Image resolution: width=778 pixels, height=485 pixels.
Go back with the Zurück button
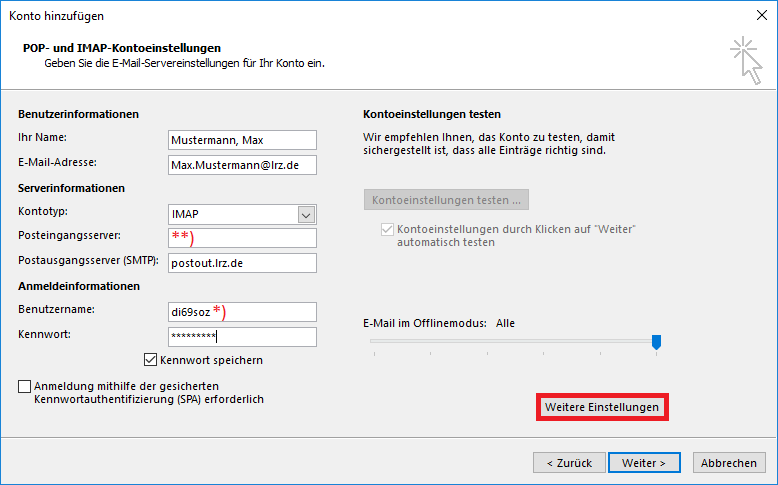pyautogui.click(x=569, y=463)
